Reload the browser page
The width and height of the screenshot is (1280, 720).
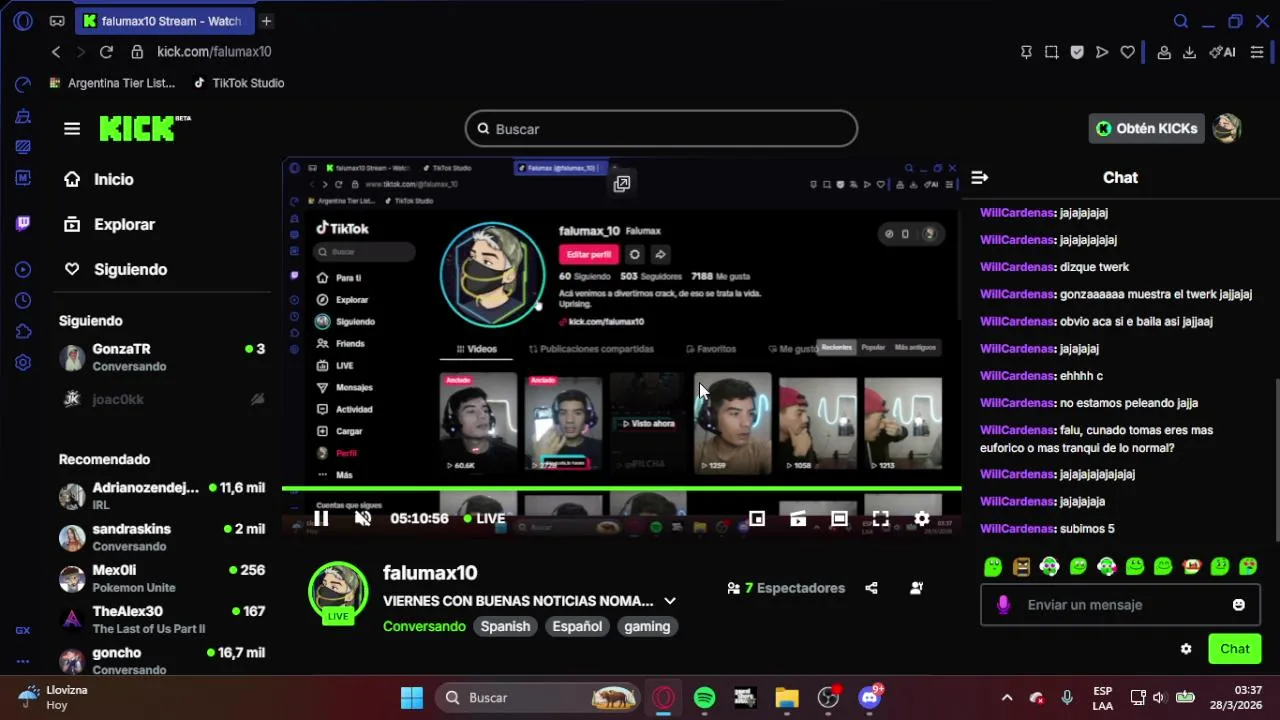(x=106, y=52)
